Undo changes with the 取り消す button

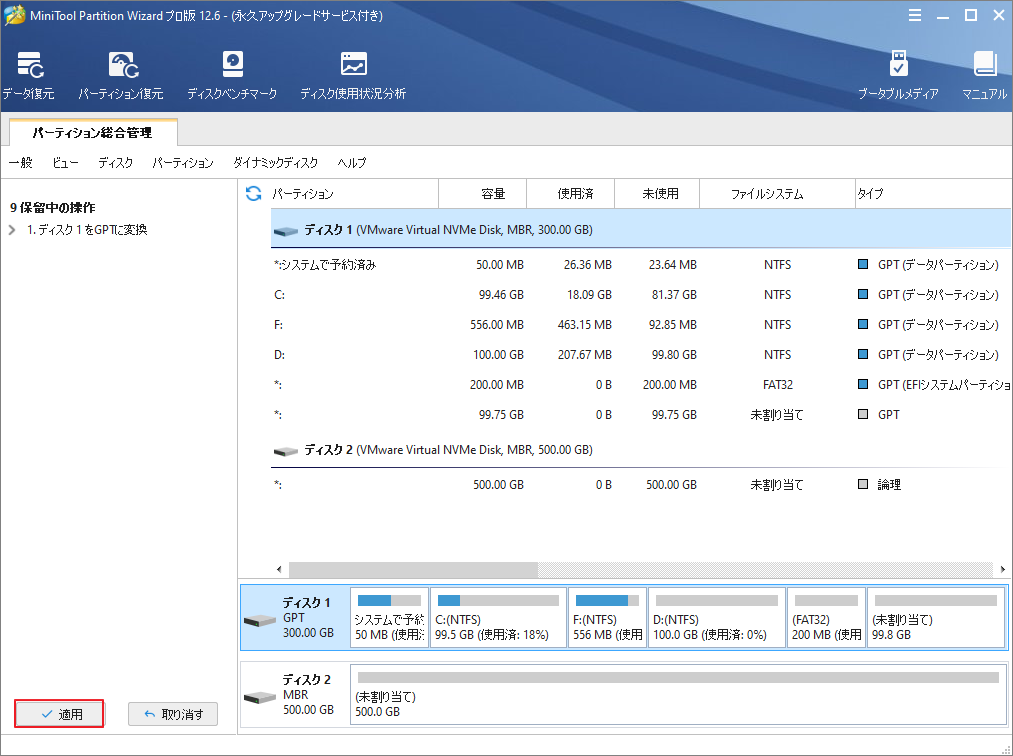point(172,713)
